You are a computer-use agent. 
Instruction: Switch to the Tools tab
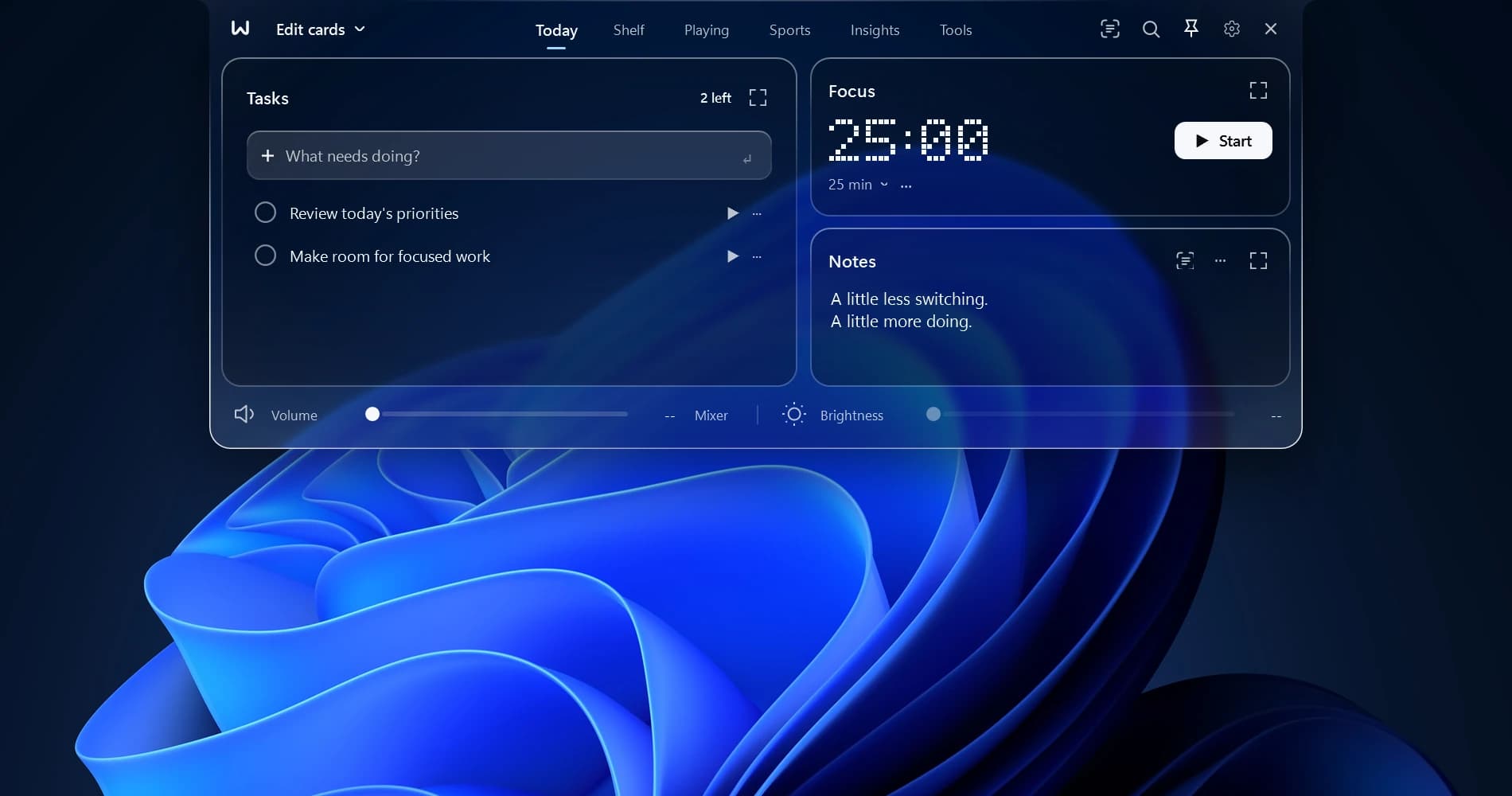[956, 30]
